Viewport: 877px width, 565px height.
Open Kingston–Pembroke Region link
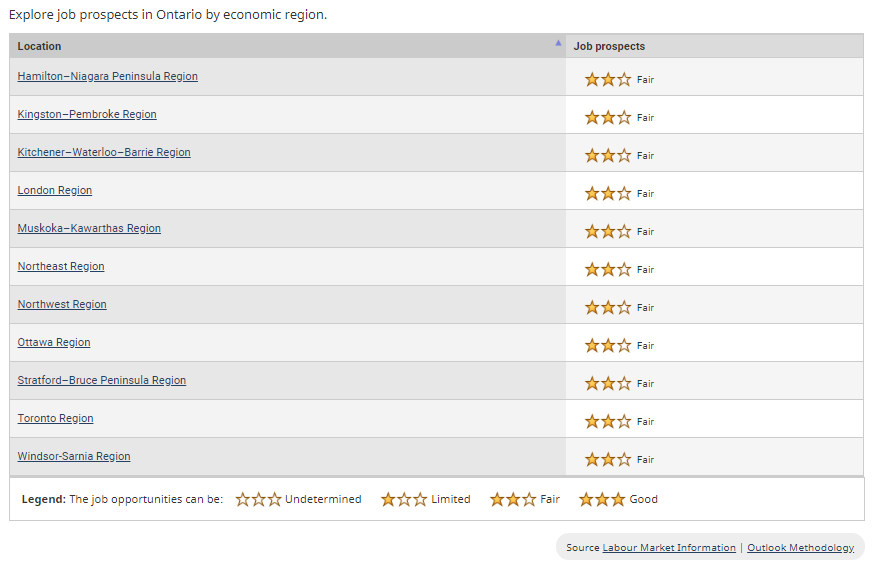click(87, 114)
